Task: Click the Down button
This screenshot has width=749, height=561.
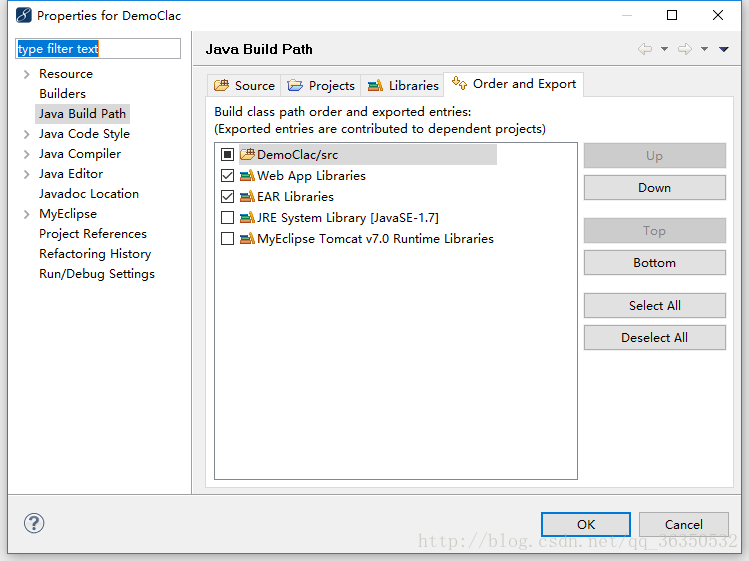Action: 654,188
